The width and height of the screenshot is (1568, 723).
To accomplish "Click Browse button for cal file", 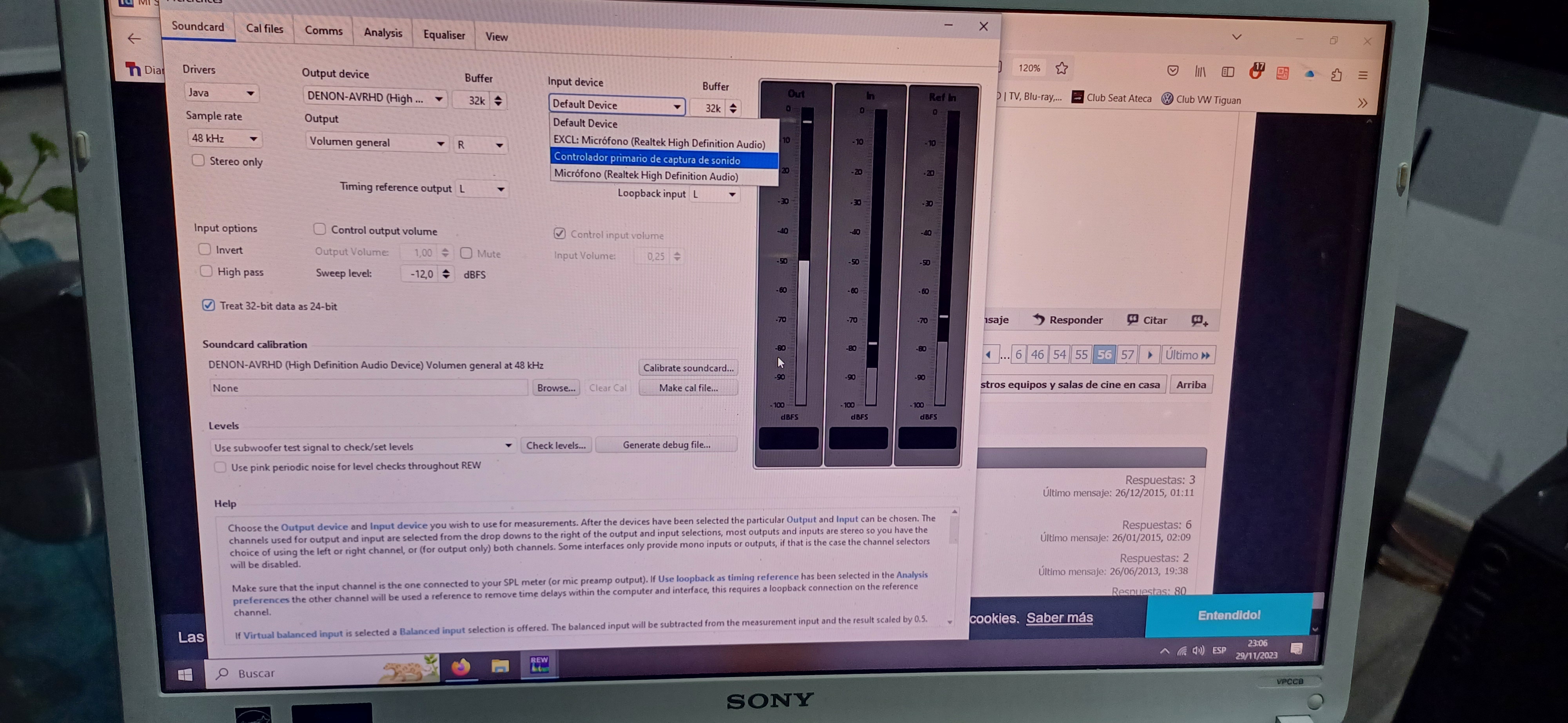I will point(556,388).
